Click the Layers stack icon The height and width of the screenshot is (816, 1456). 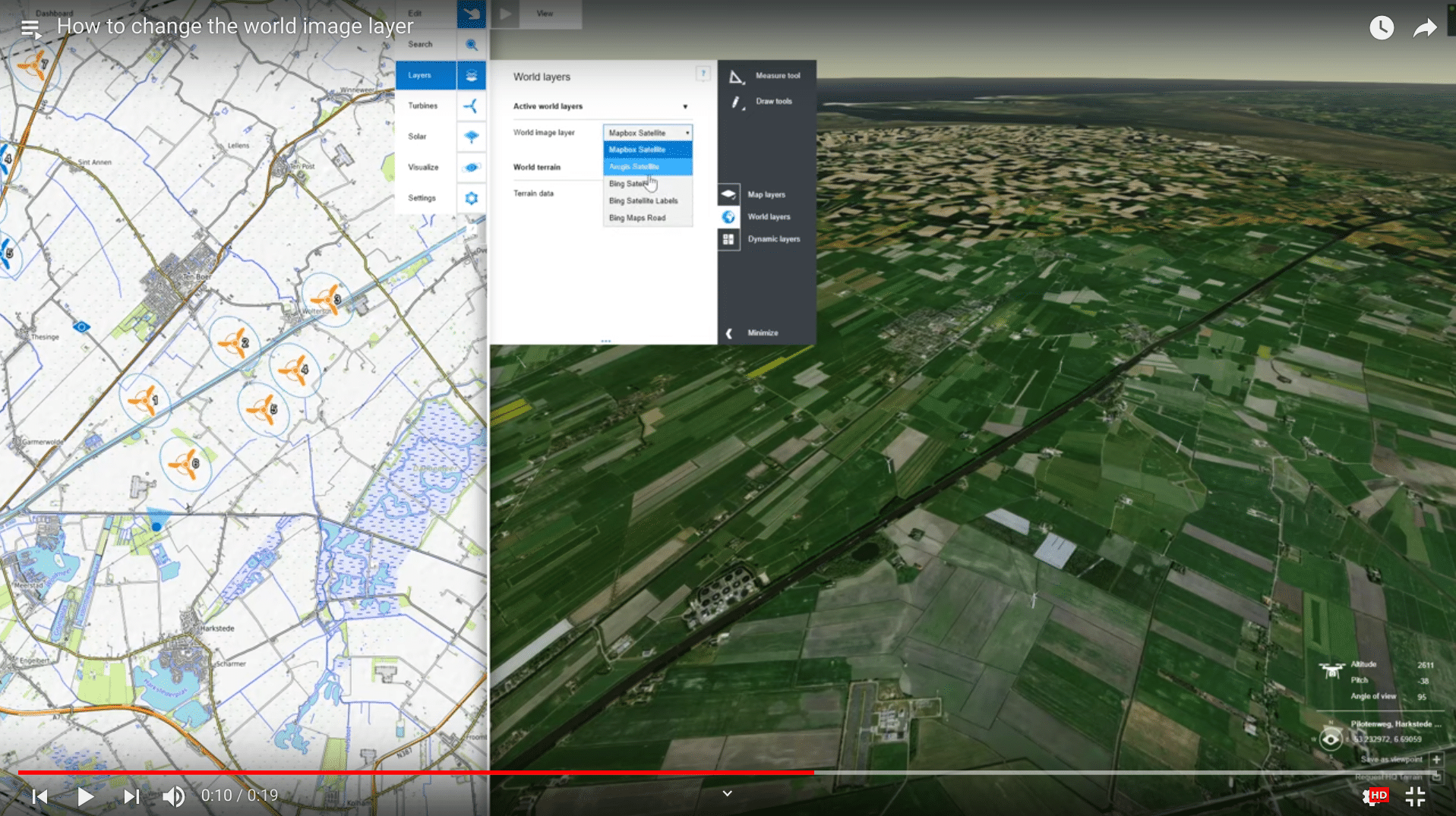pos(472,75)
